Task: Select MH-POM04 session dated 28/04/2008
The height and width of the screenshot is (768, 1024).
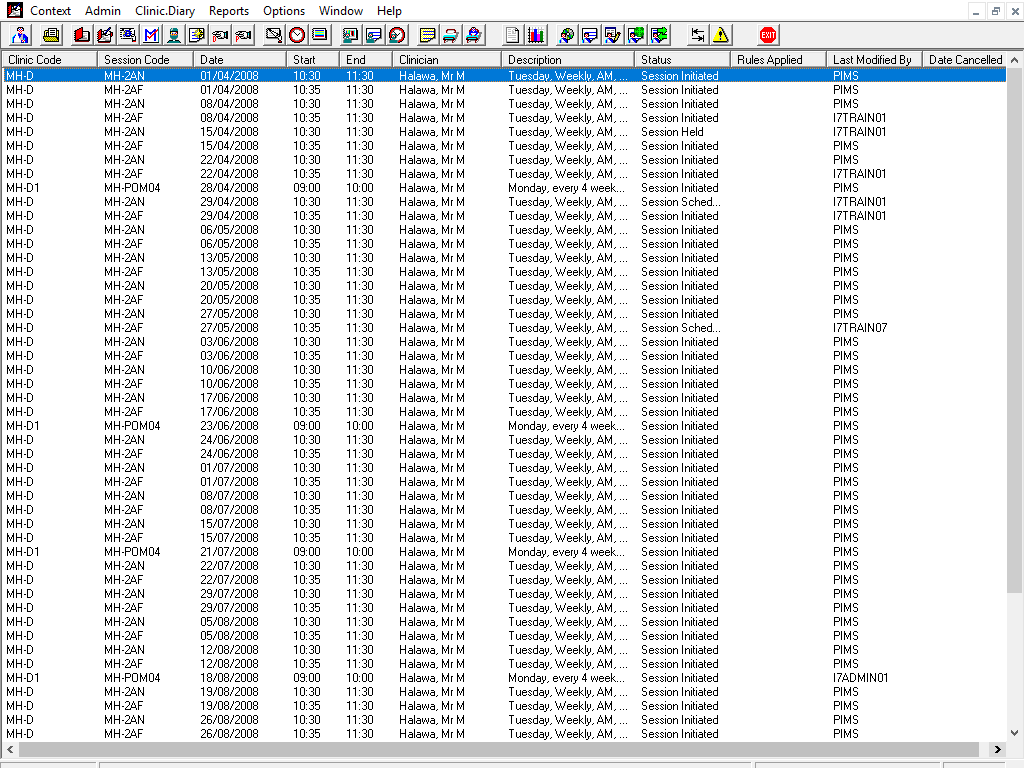Action: 504,188
